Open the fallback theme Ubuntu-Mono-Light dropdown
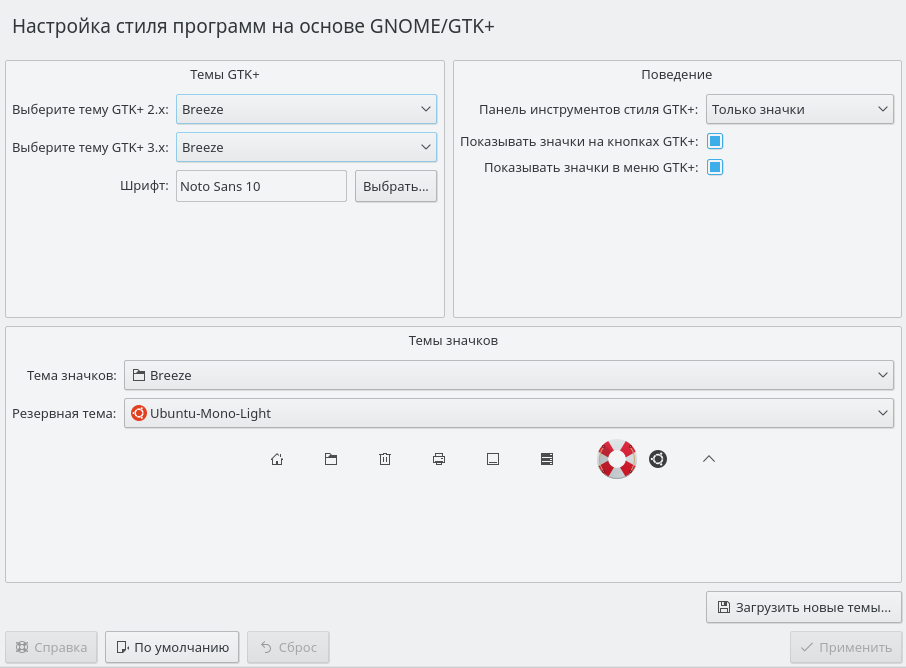 click(x=508, y=413)
